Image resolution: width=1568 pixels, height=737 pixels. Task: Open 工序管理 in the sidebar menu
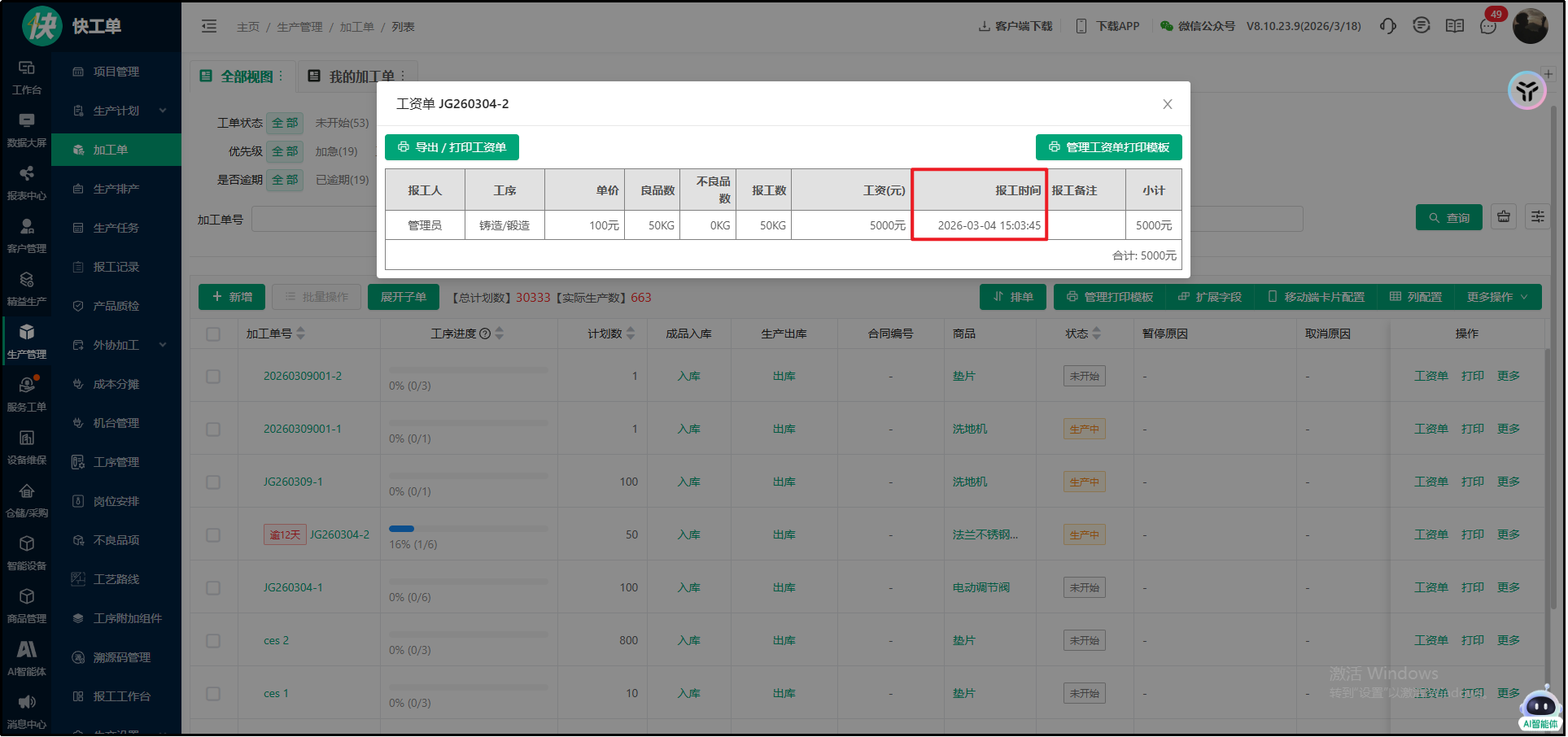116,462
